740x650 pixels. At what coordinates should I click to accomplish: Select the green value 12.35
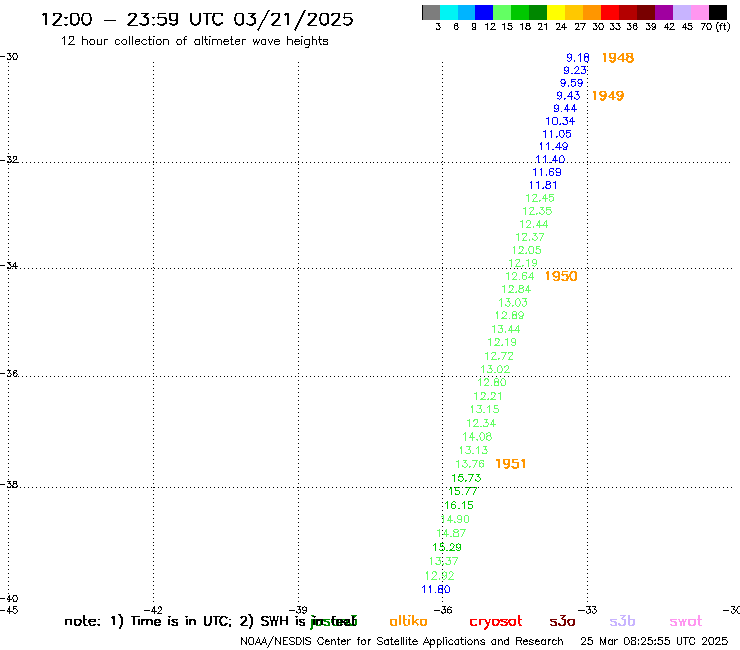coord(537,211)
